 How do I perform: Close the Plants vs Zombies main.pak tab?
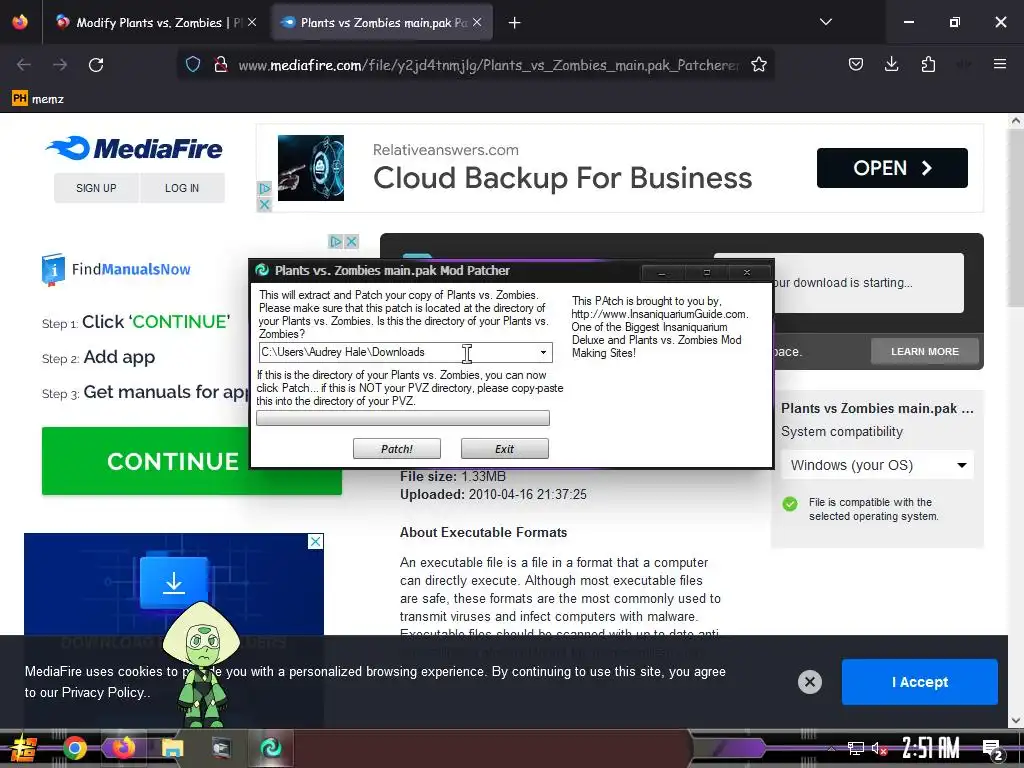click(477, 22)
